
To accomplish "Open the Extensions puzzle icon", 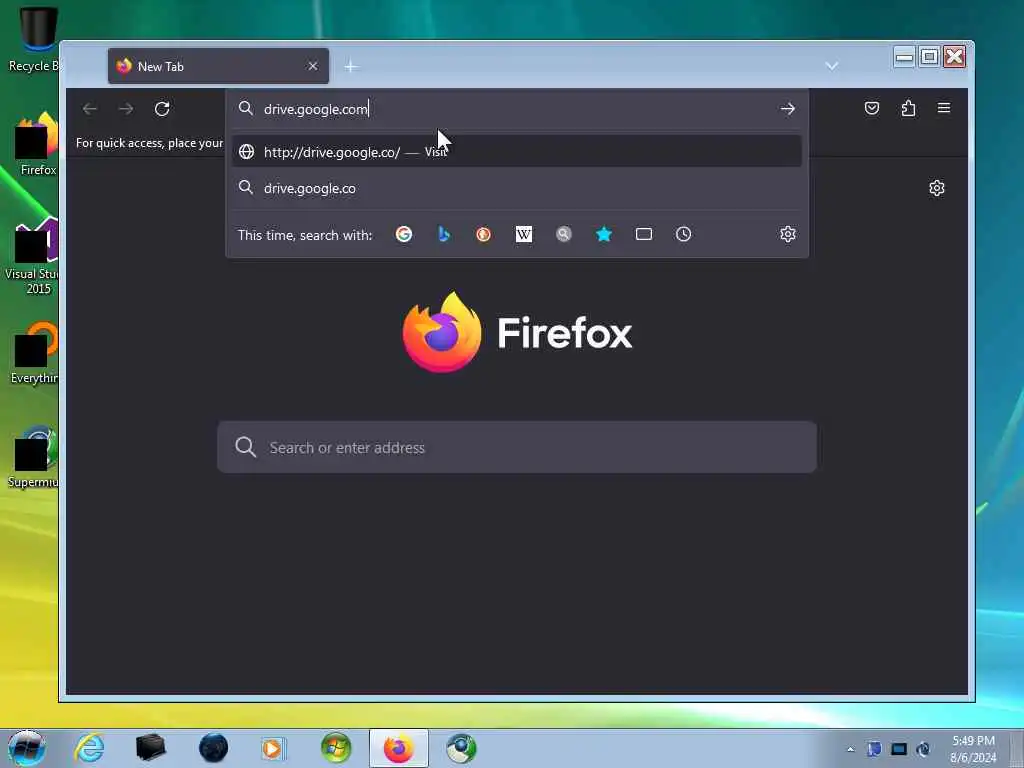I will [908, 108].
